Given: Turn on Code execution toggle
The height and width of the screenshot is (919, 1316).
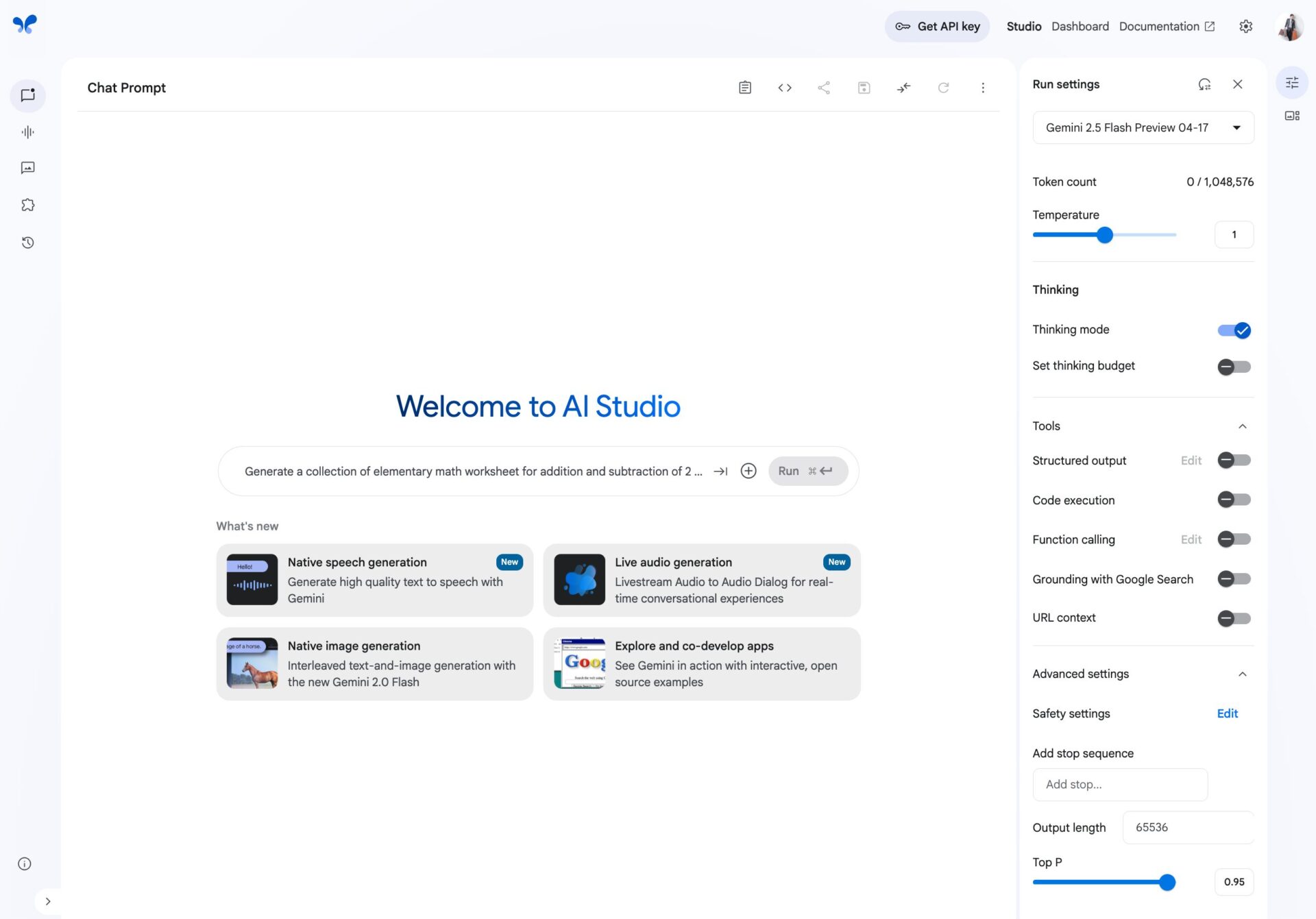Looking at the screenshot, I should (x=1234, y=500).
